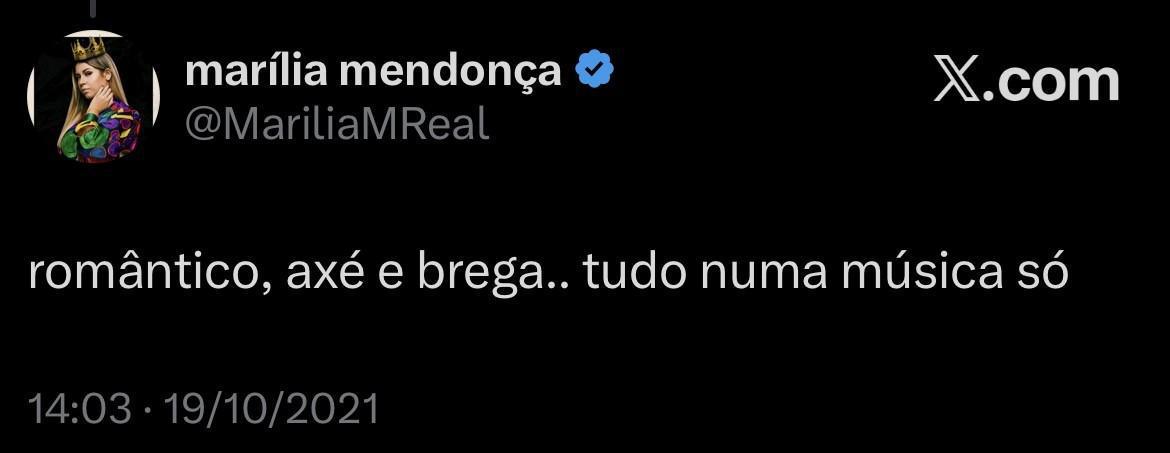Click the colorful jacket in profile photo
Screen dimensions: 1170x453
click(100, 135)
